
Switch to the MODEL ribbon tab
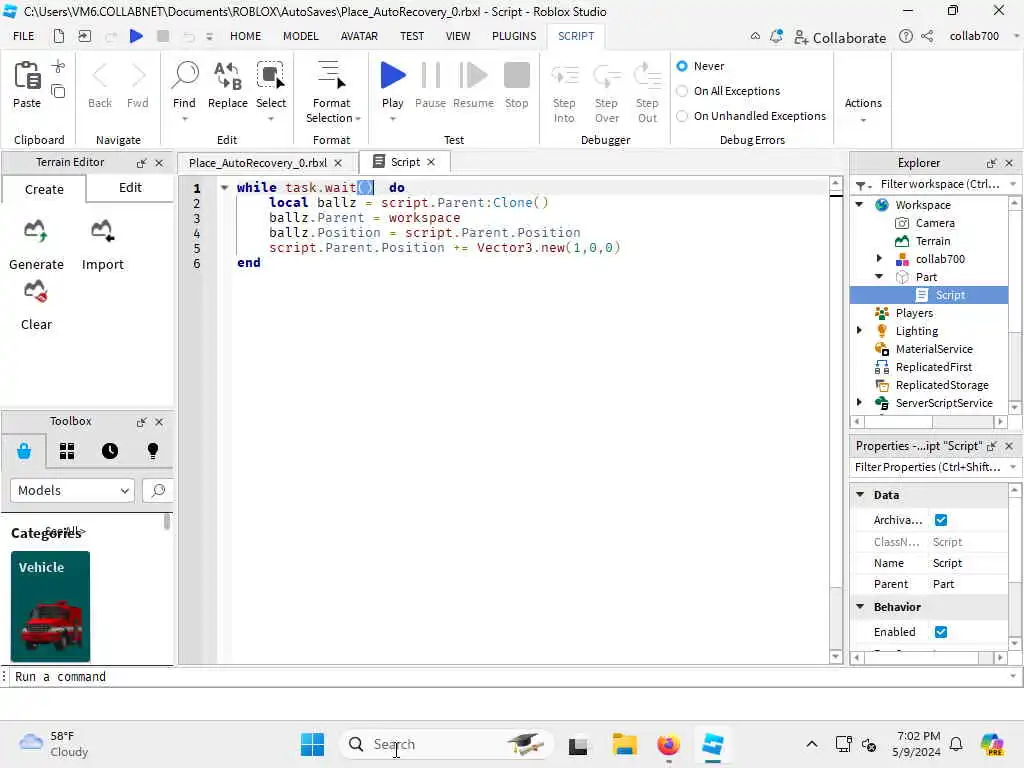[300, 36]
